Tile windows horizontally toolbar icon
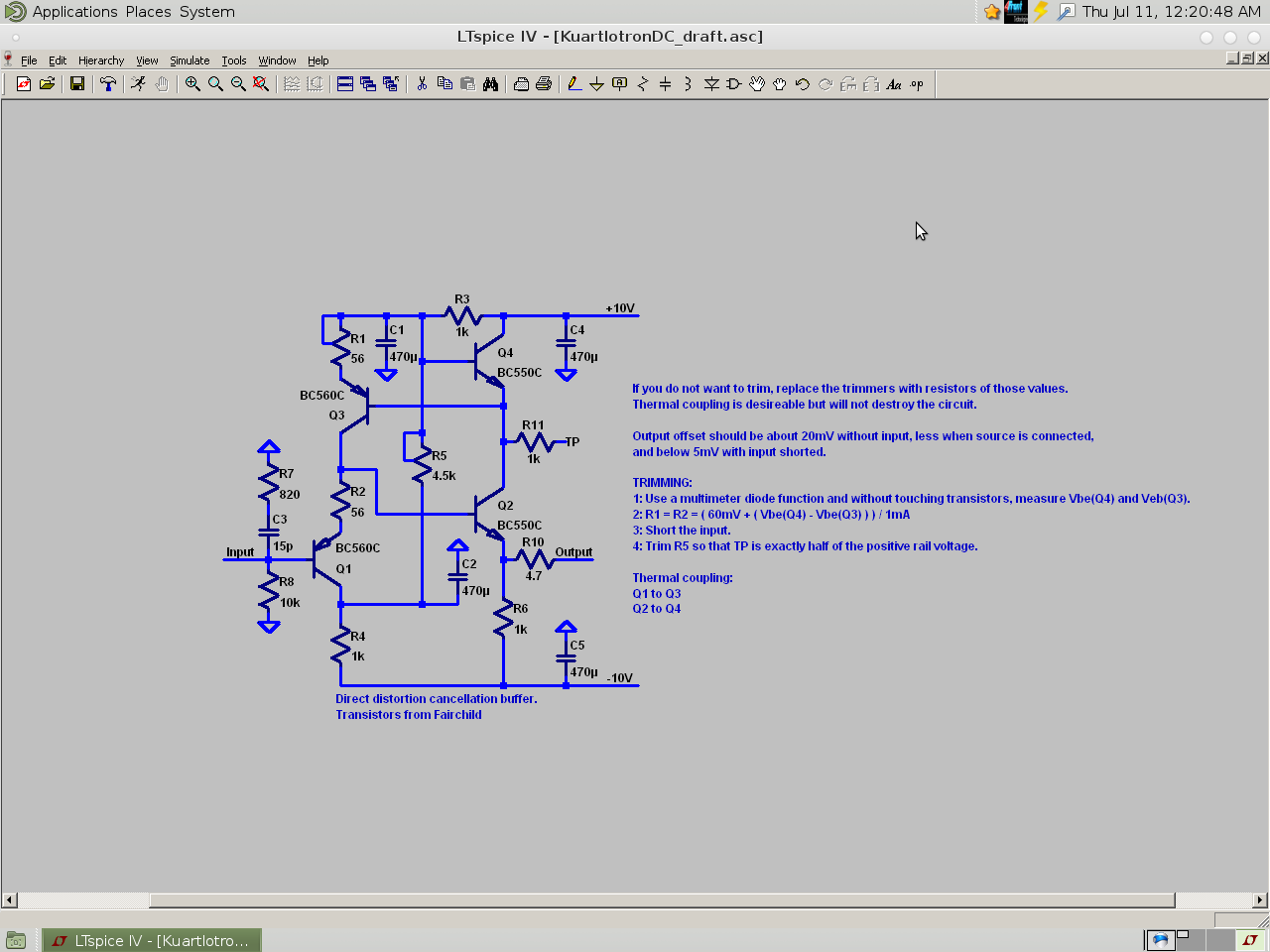 tap(345, 84)
